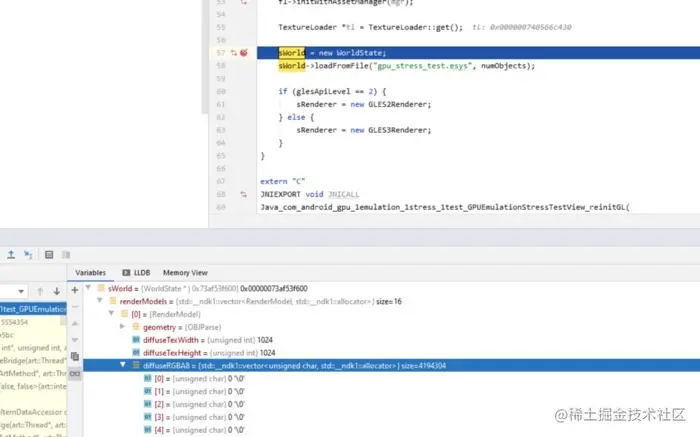700x437 pixels.
Task: Click the gutter navigation icon on line 68
Action: tap(243, 194)
